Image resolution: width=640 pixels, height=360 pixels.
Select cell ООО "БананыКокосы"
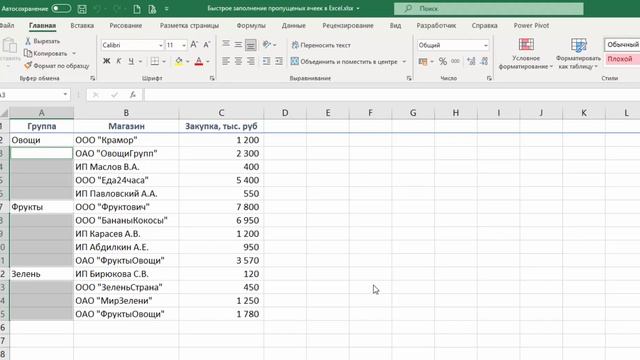coord(126,220)
